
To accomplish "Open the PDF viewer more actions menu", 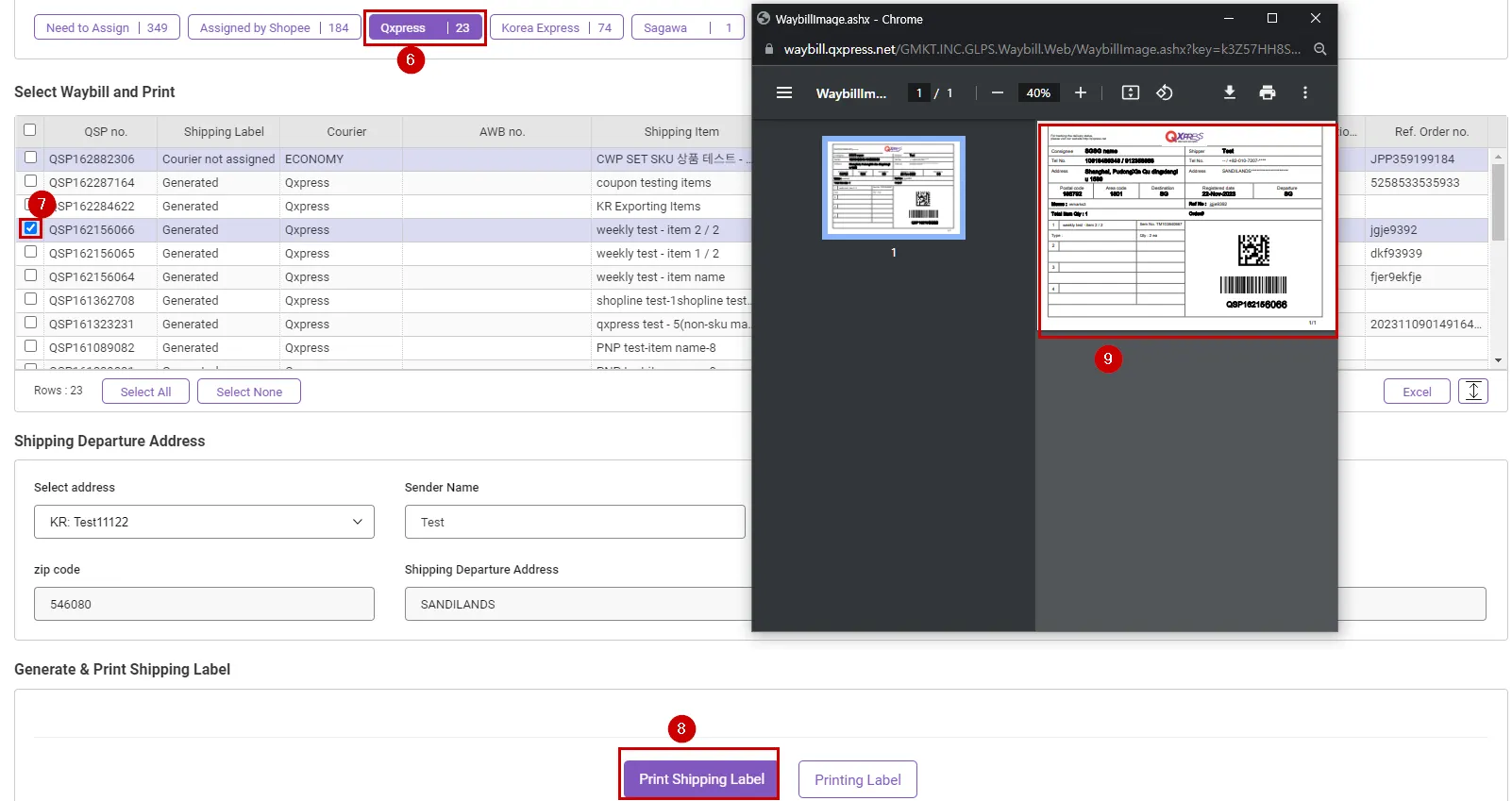I will tap(1305, 92).
